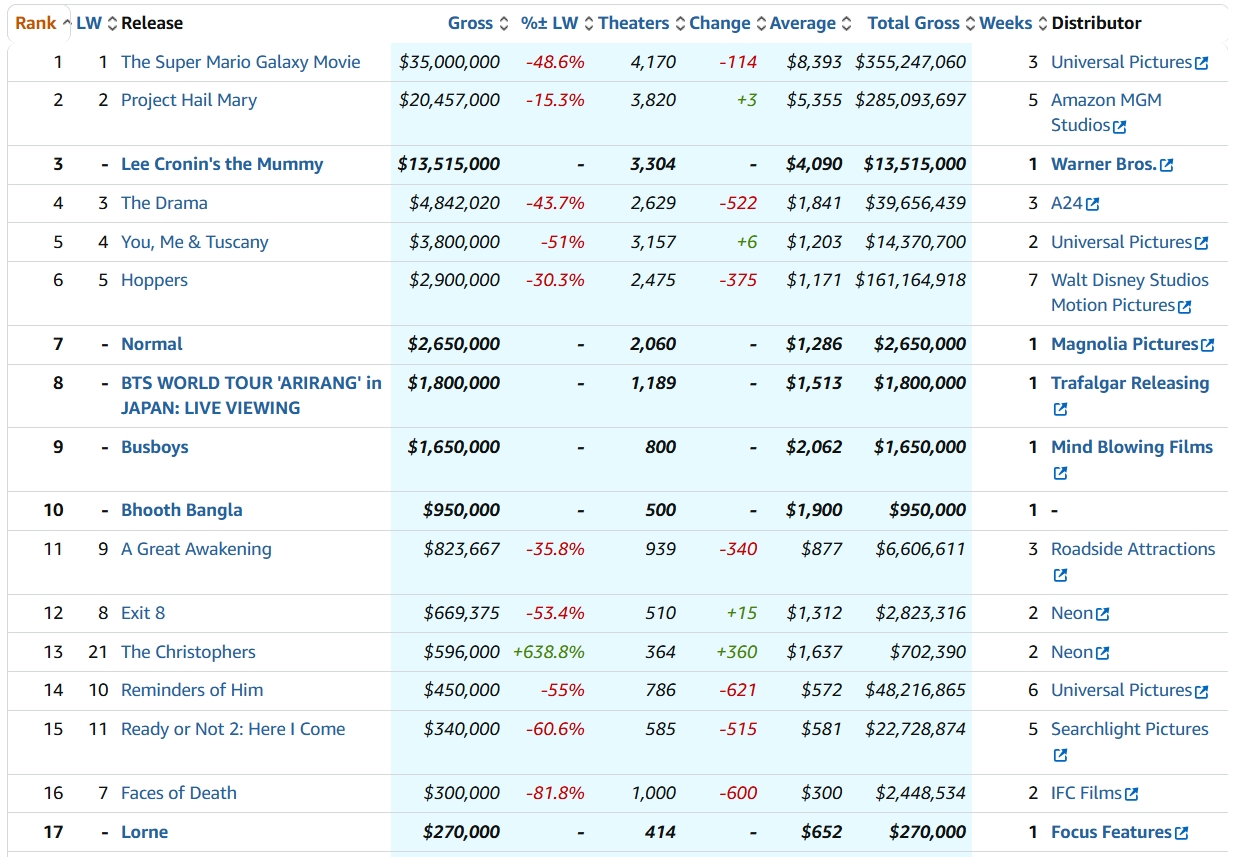Open external link icon beside Magnolia Pictures
This screenshot has width=1242, height=857.
point(1208,346)
